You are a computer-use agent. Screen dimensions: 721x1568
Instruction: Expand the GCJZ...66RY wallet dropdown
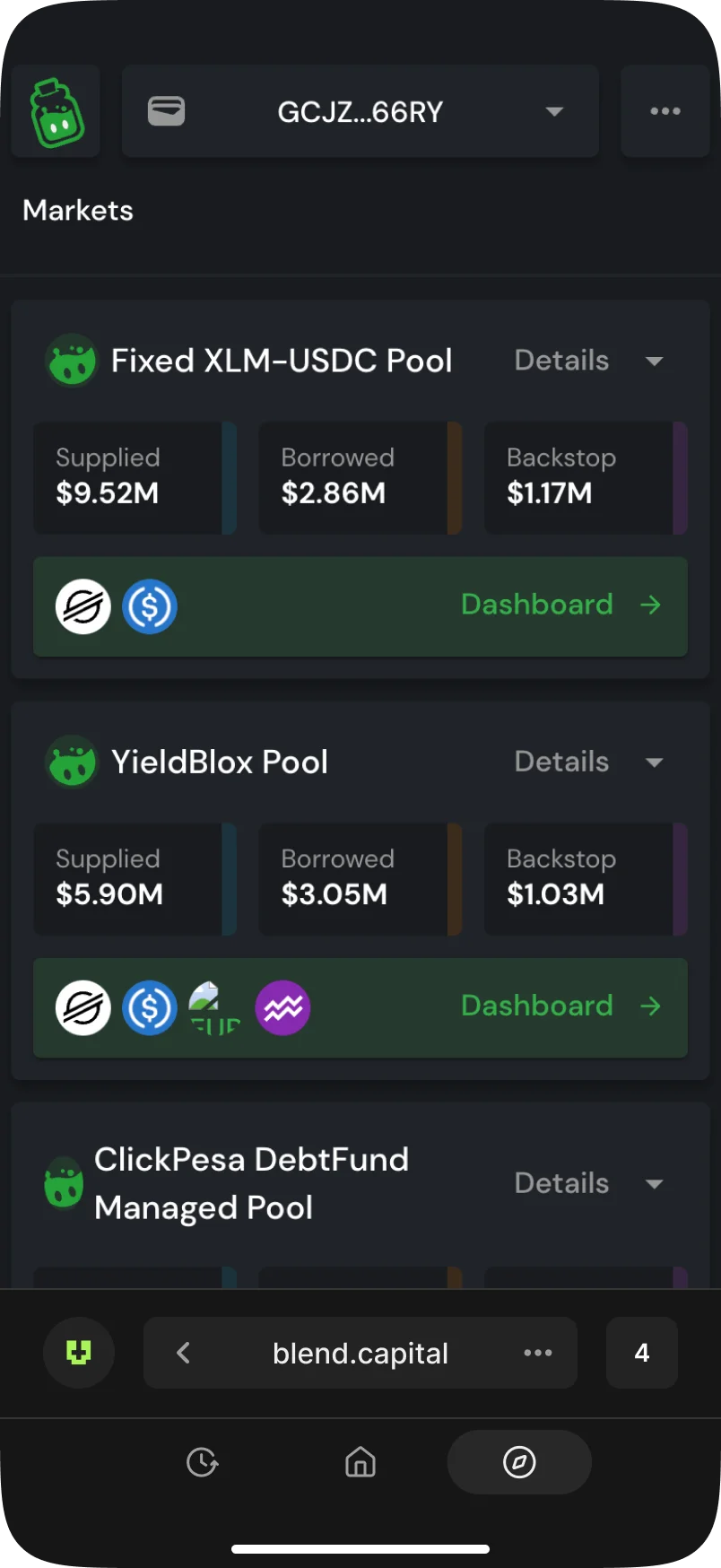(x=554, y=111)
